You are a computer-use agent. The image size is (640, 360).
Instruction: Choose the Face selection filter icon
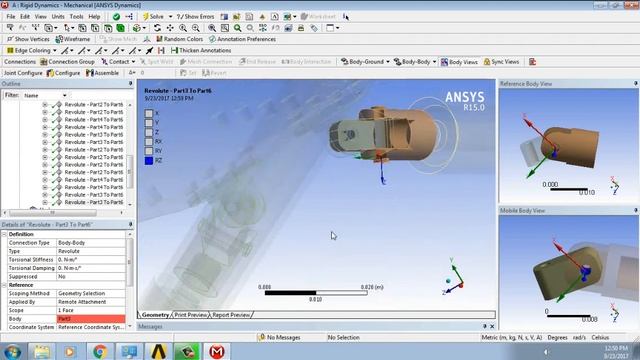[108, 28]
